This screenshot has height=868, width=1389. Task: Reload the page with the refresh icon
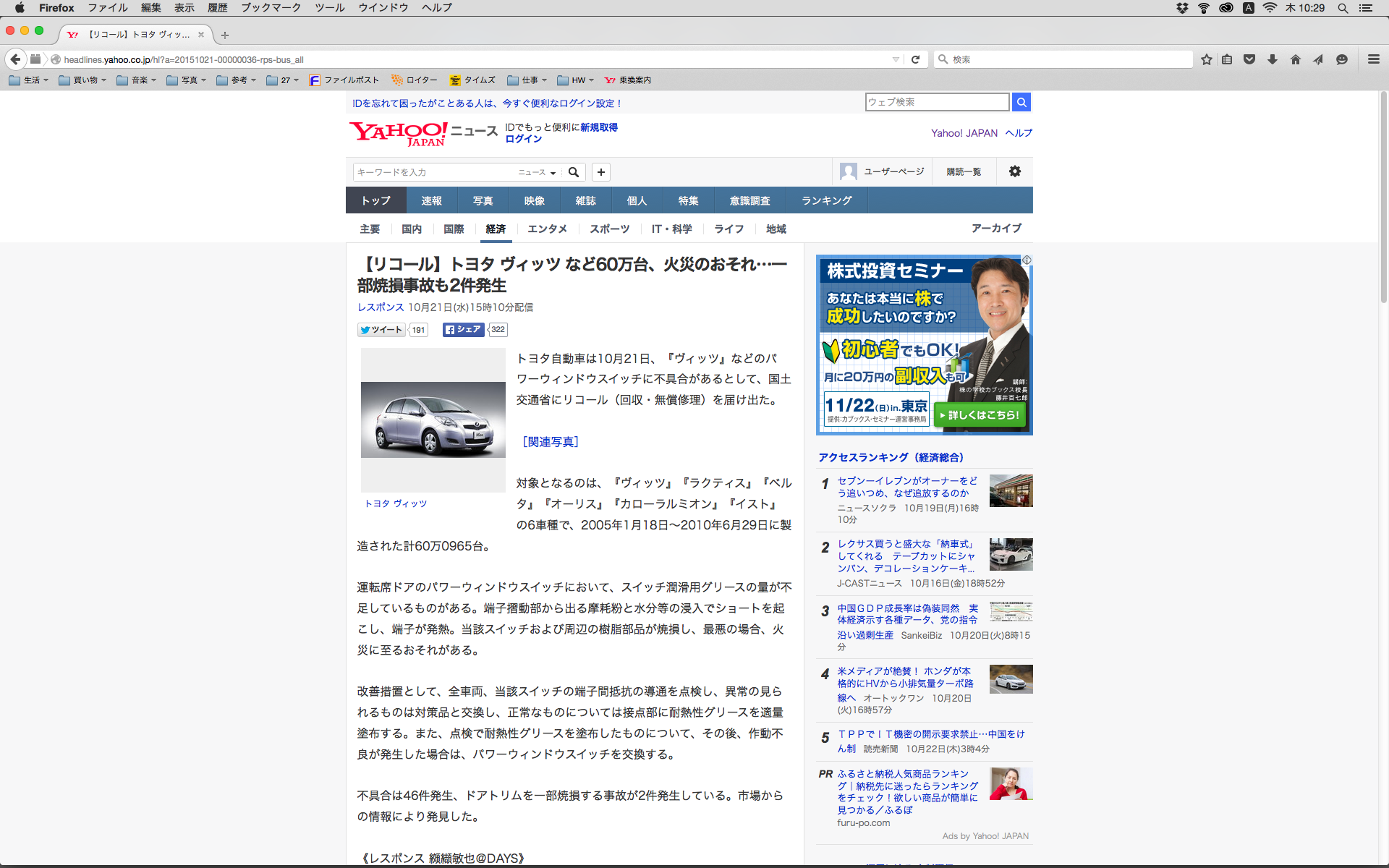(x=915, y=59)
